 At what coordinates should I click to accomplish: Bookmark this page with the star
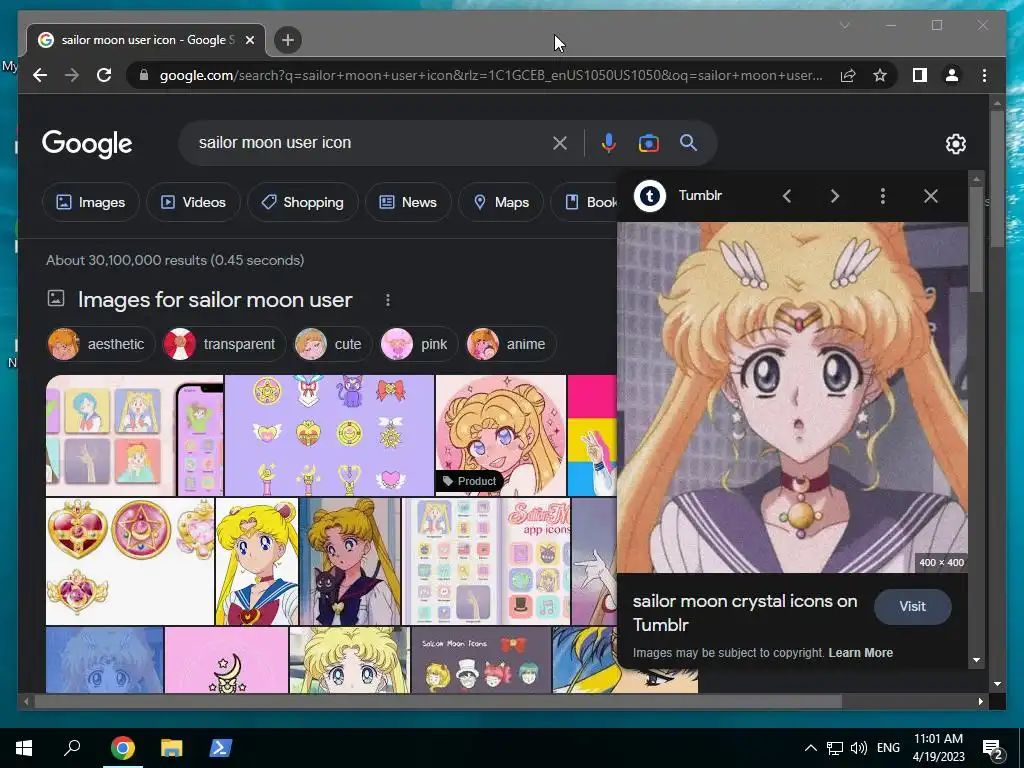click(x=880, y=75)
